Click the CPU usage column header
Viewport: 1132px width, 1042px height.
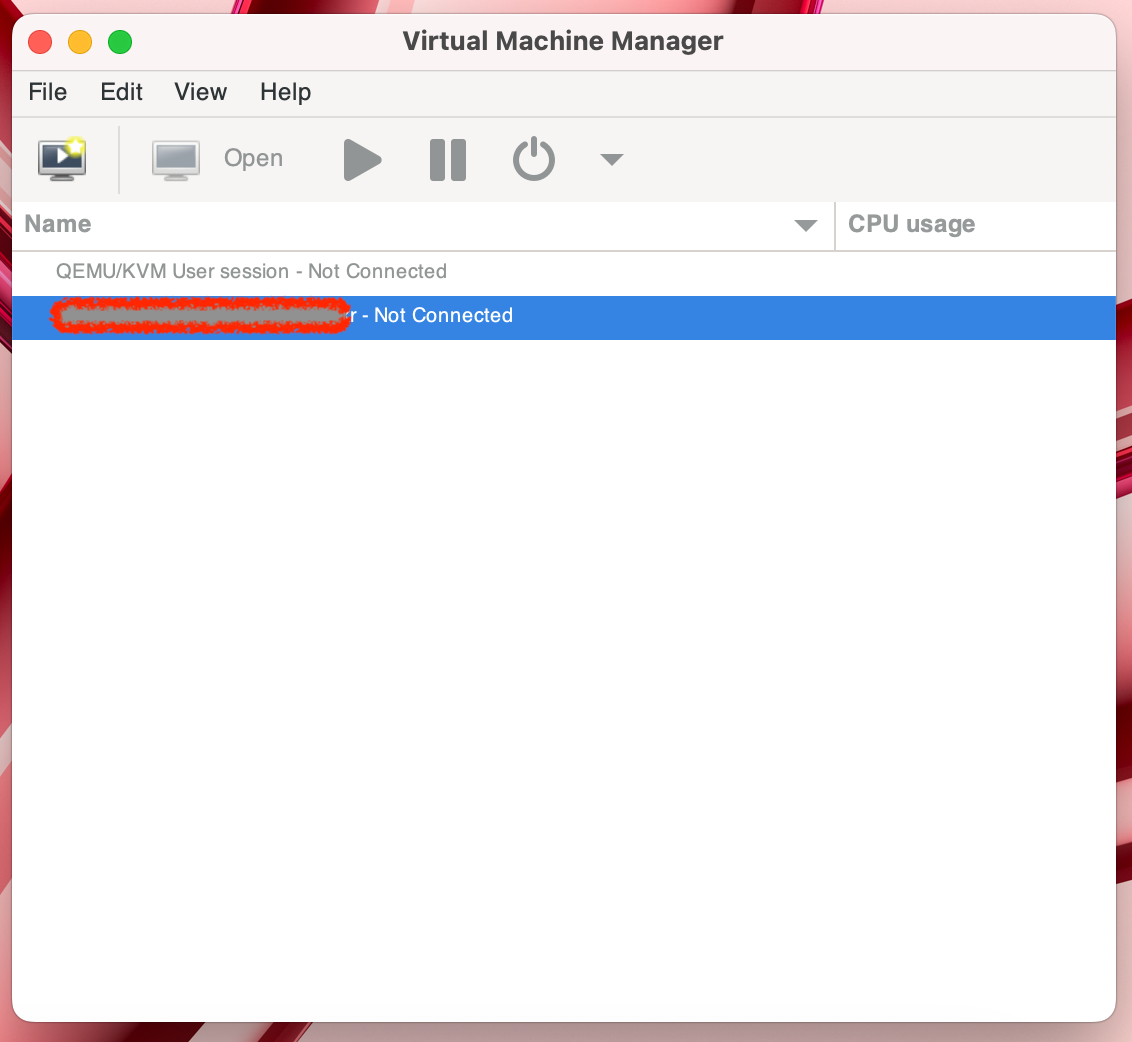pos(975,225)
